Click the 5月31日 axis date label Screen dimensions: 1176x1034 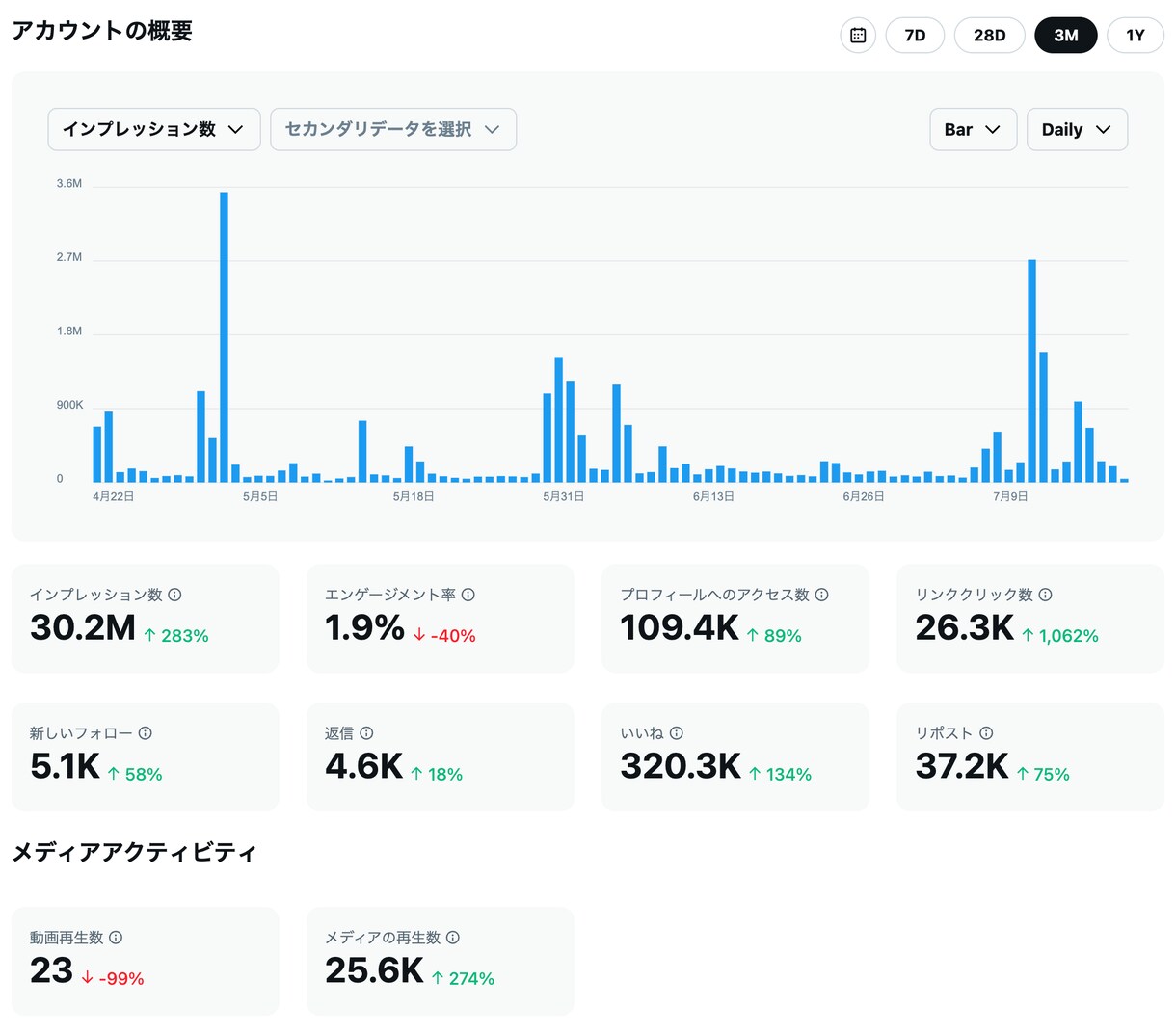(563, 496)
